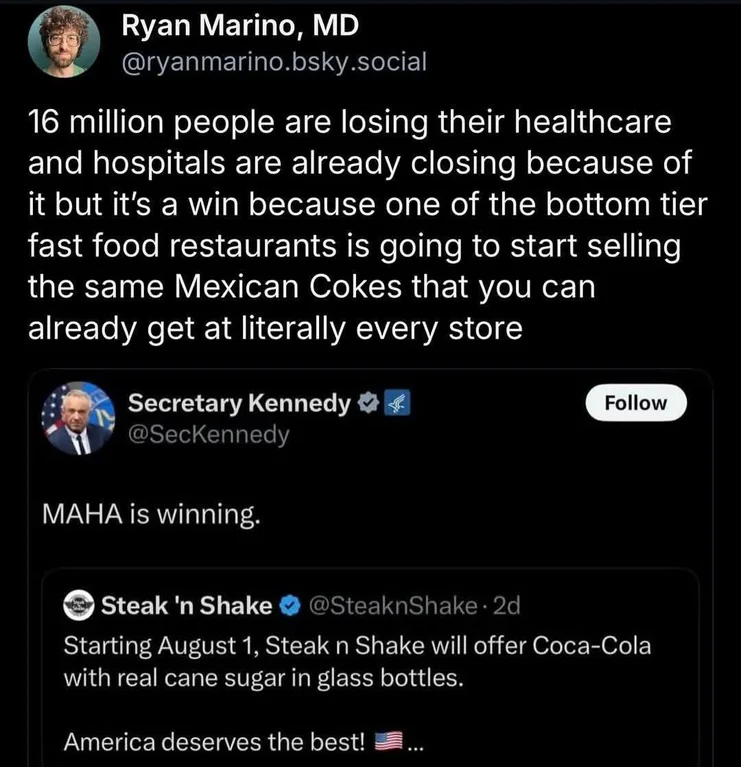The image size is (741, 767).
Task: Click the 'MAHA is winning.' tweet text
Action: (x=152, y=515)
